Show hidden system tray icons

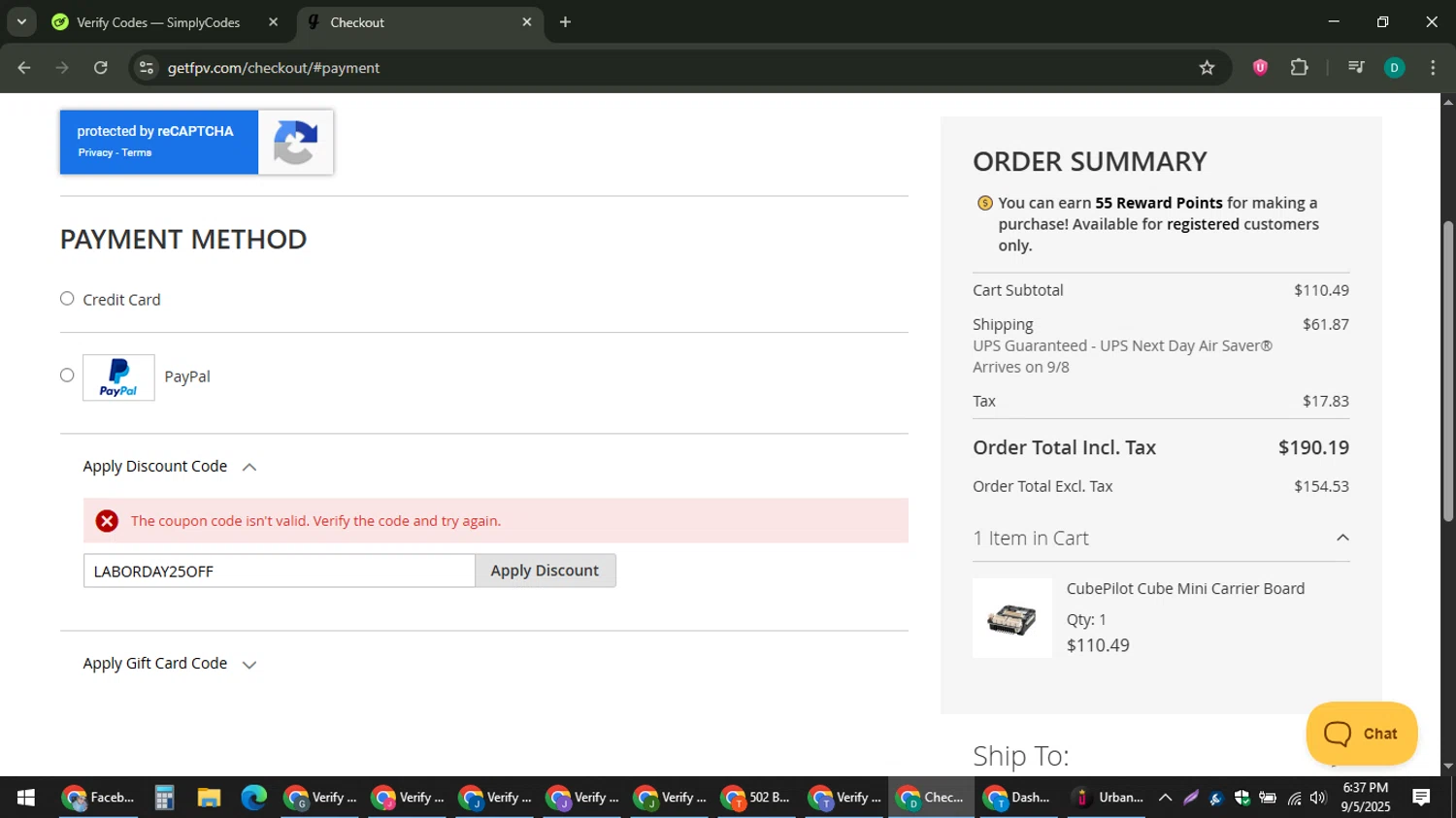1165,798
